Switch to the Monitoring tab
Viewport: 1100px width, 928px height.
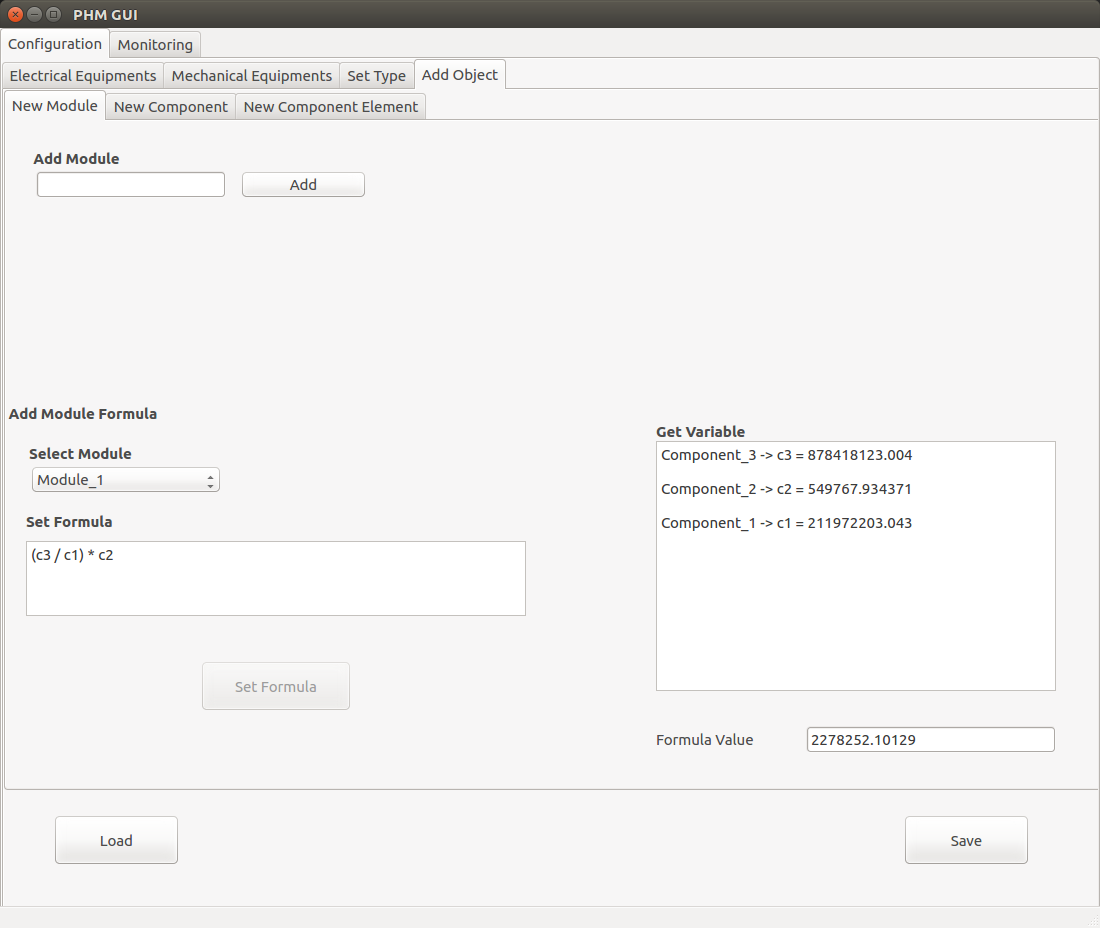155,44
